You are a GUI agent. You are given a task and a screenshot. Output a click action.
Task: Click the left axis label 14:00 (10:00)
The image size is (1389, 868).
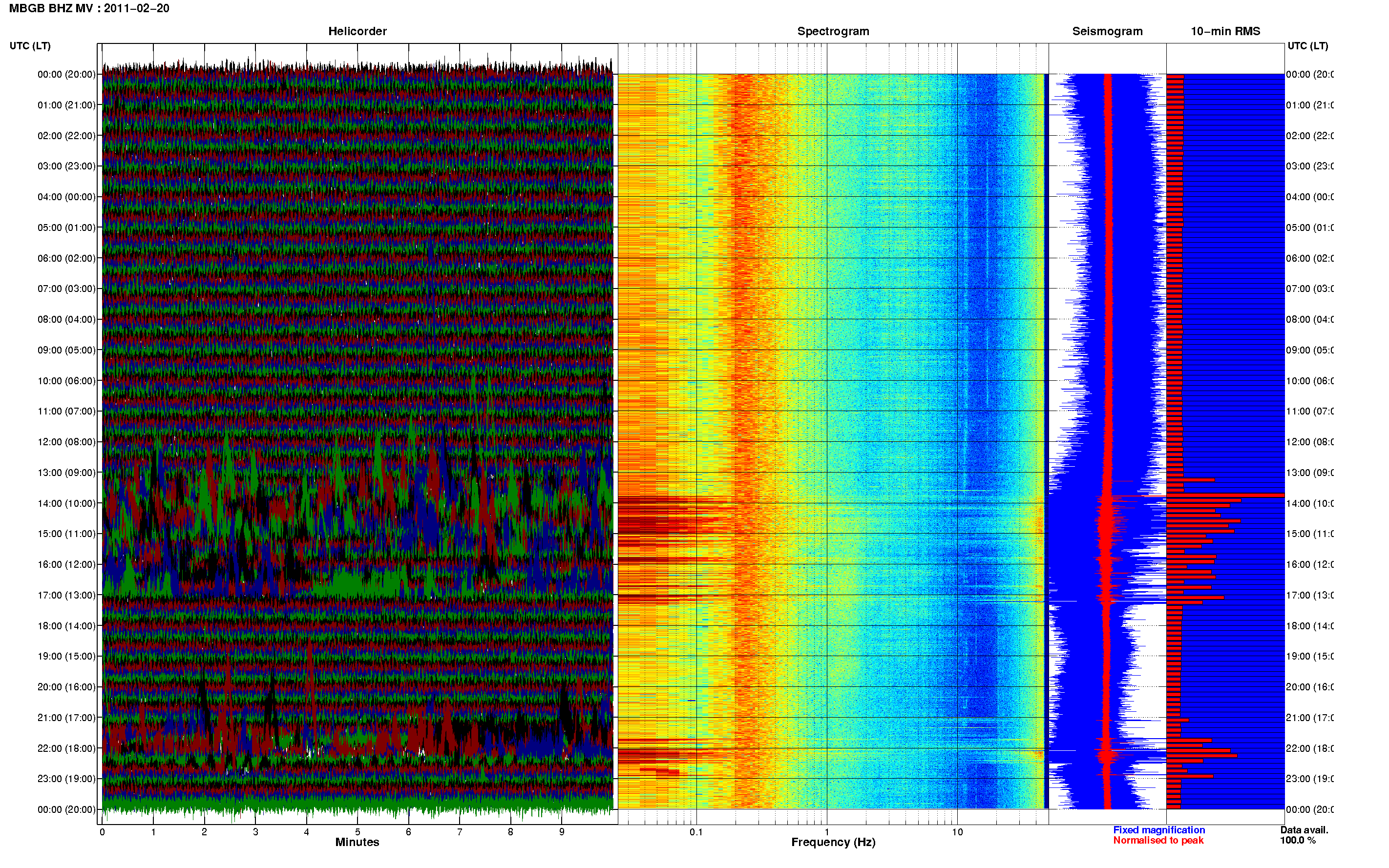click(x=66, y=503)
